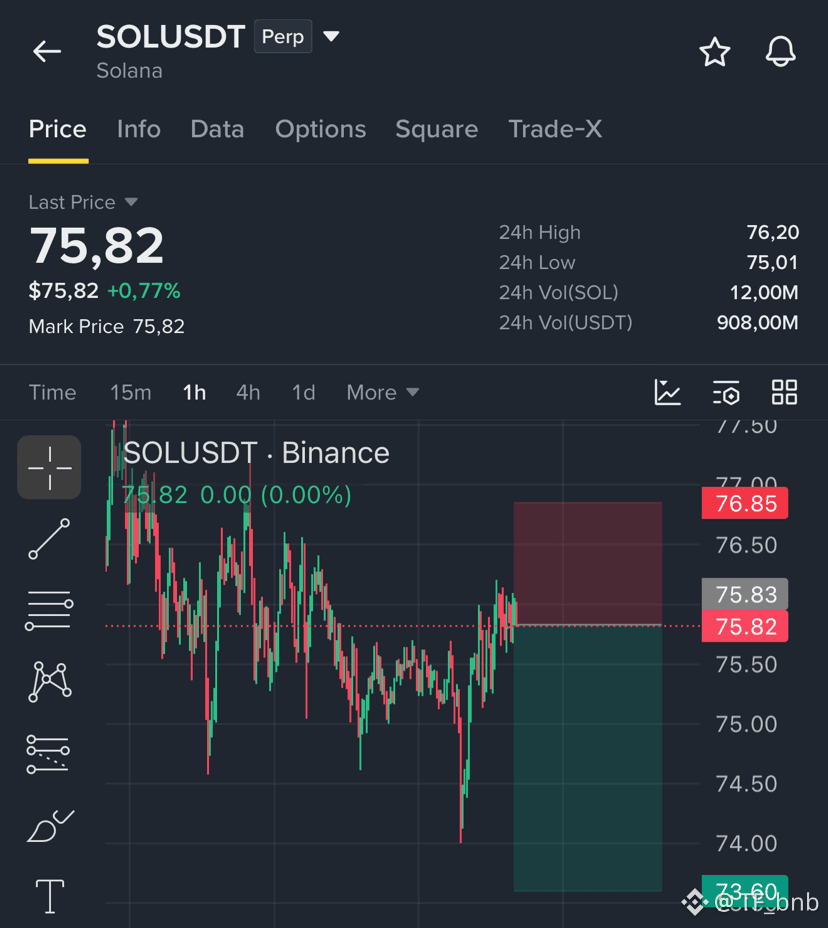828x928 pixels.
Task: Select the crosshair cursor tool
Action: coord(49,468)
